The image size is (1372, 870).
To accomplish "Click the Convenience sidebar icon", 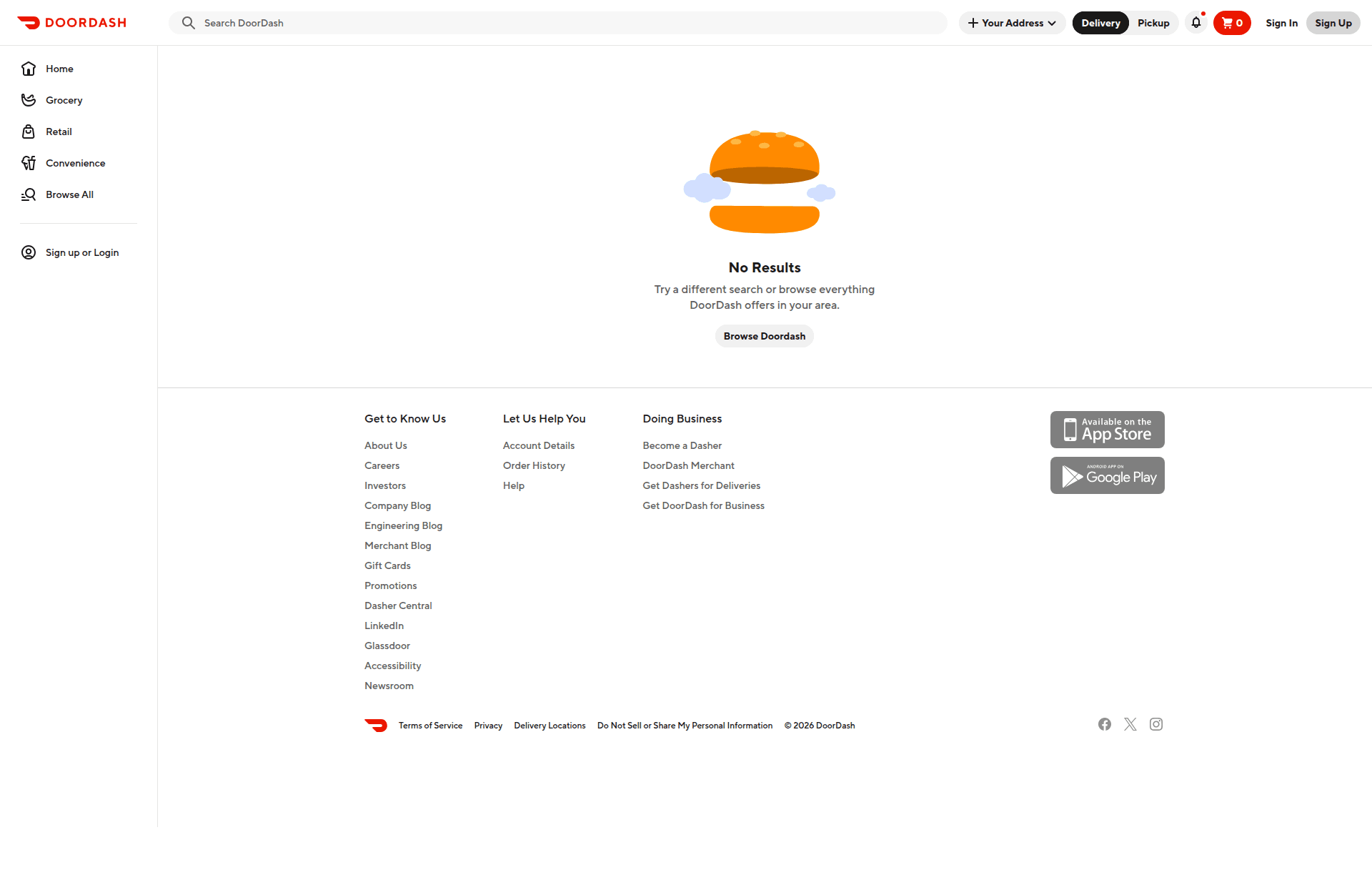I will pyautogui.click(x=29, y=163).
